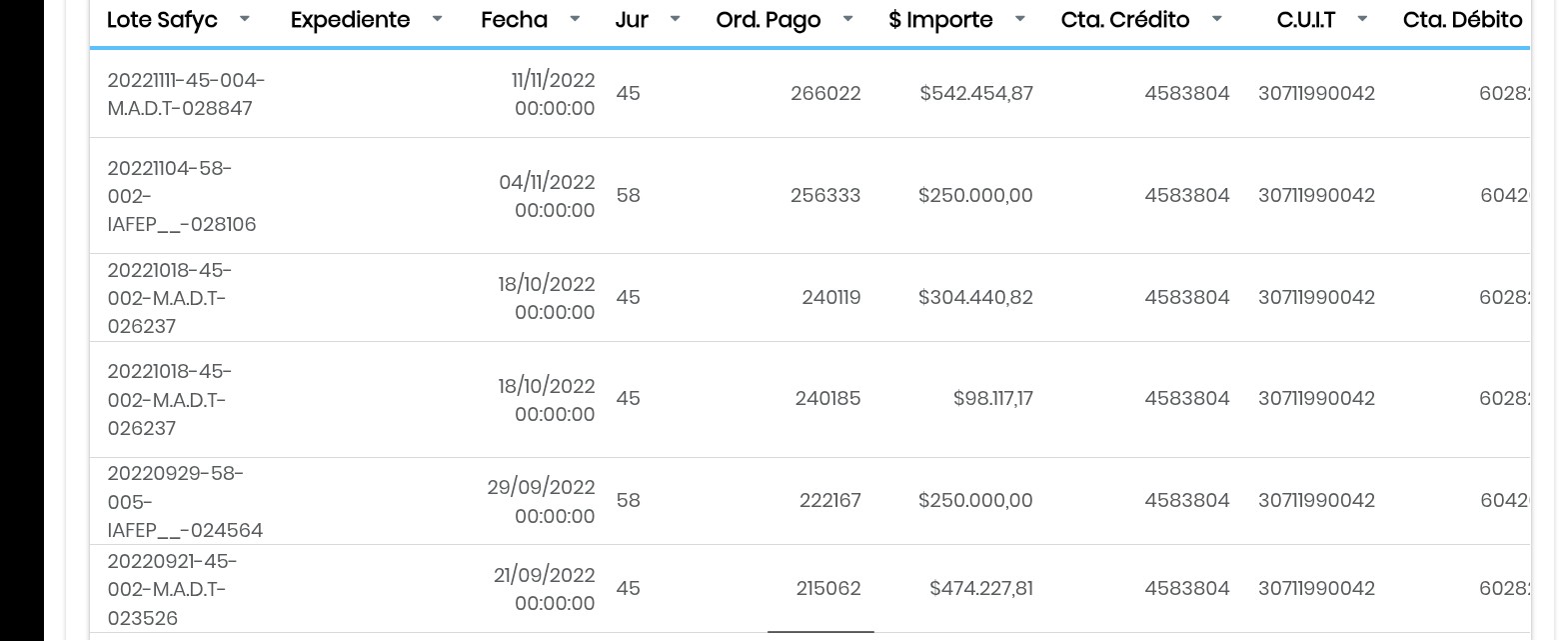This screenshot has width=1568, height=641.
Task: Click order number 215062 cell
Action: click(x=827, y=589)
